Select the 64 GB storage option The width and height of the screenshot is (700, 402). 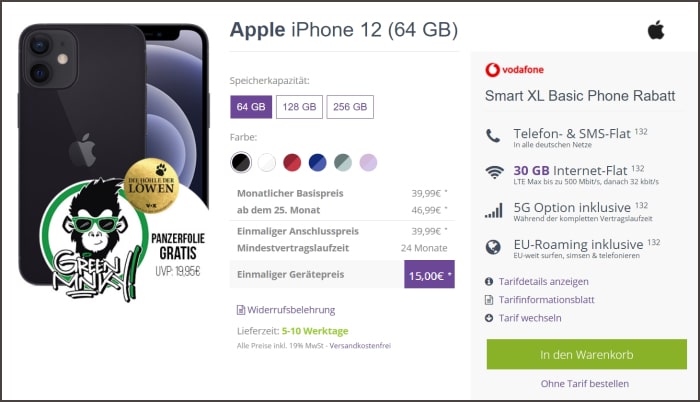tap(251, 107)
